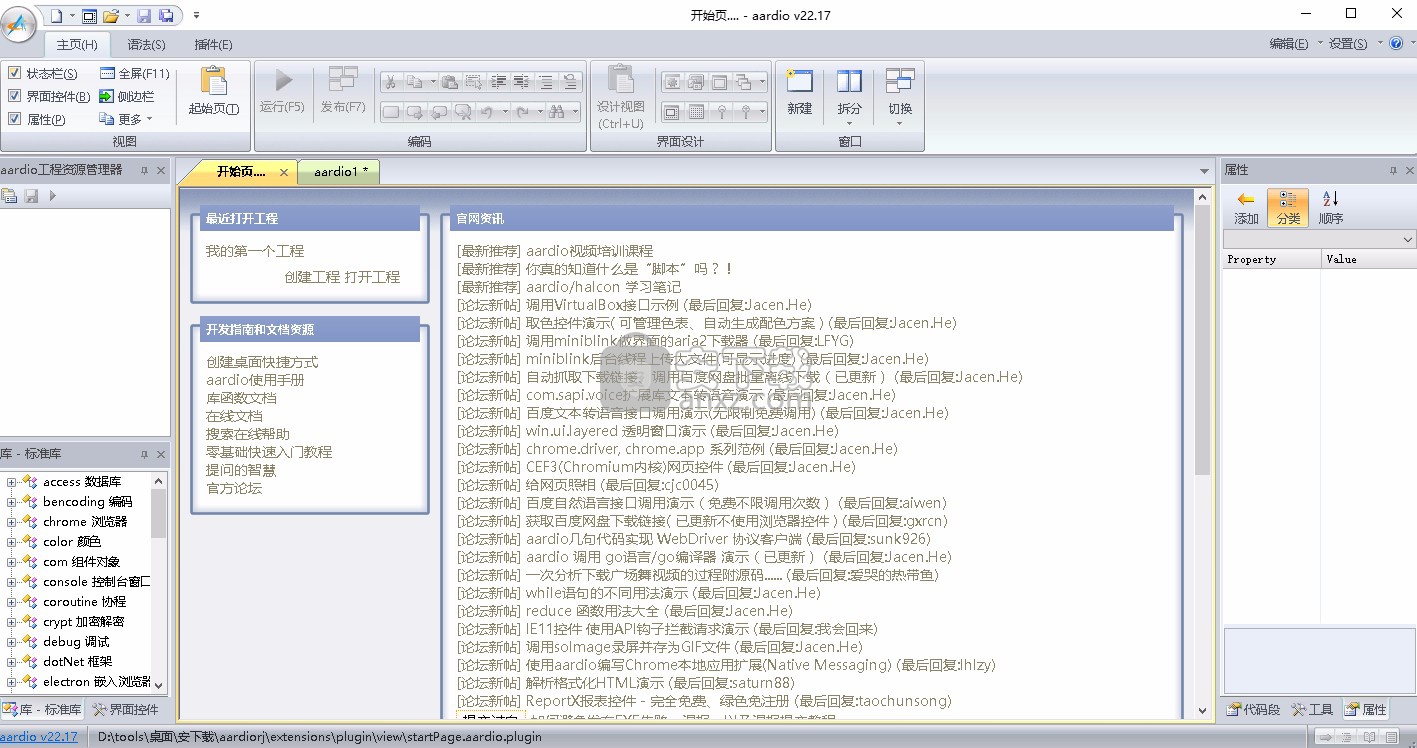Pin the aardio工程资源管理器 panel
This screenshot has height=748, width=1417.
pos(144,170)
